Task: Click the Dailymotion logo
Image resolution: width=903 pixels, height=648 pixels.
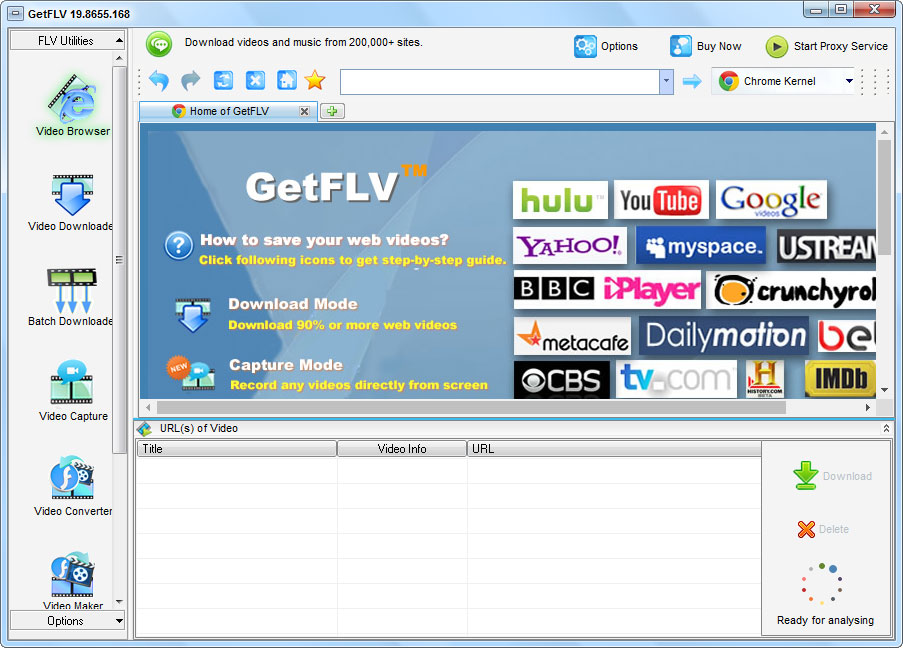Action: [x=724, y=335]
